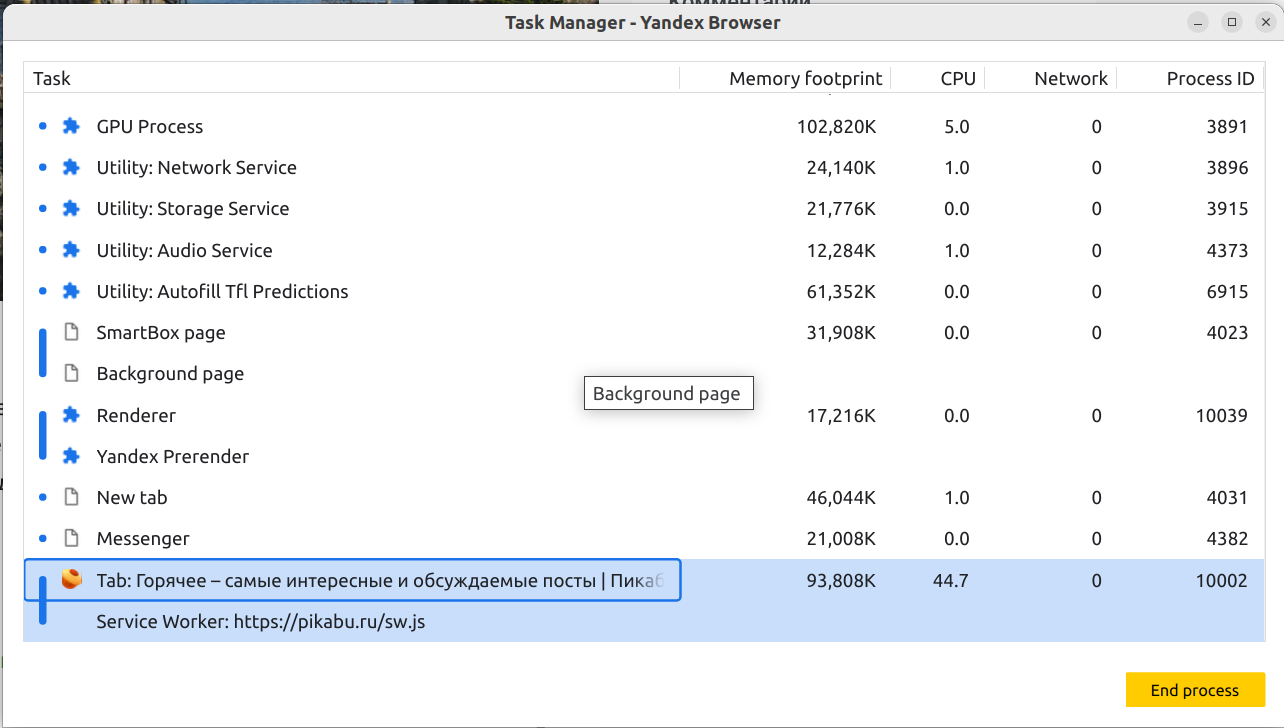Image resolution: width=1284 pixels, height=728 pixels.
Task: Click the Messenger page icon
Action: [x=71, y=539]
